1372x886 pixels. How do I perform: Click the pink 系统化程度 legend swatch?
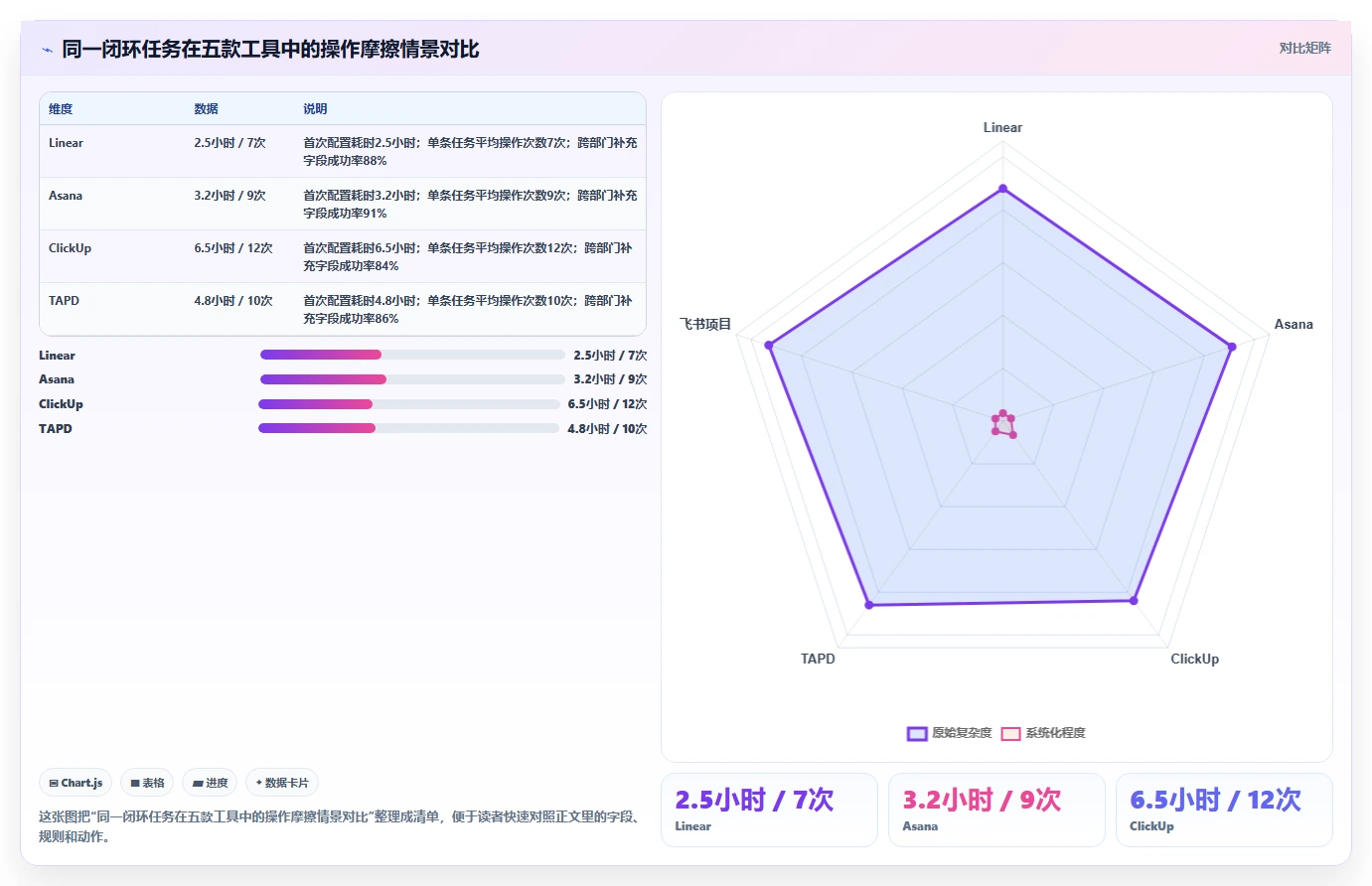1010,734
